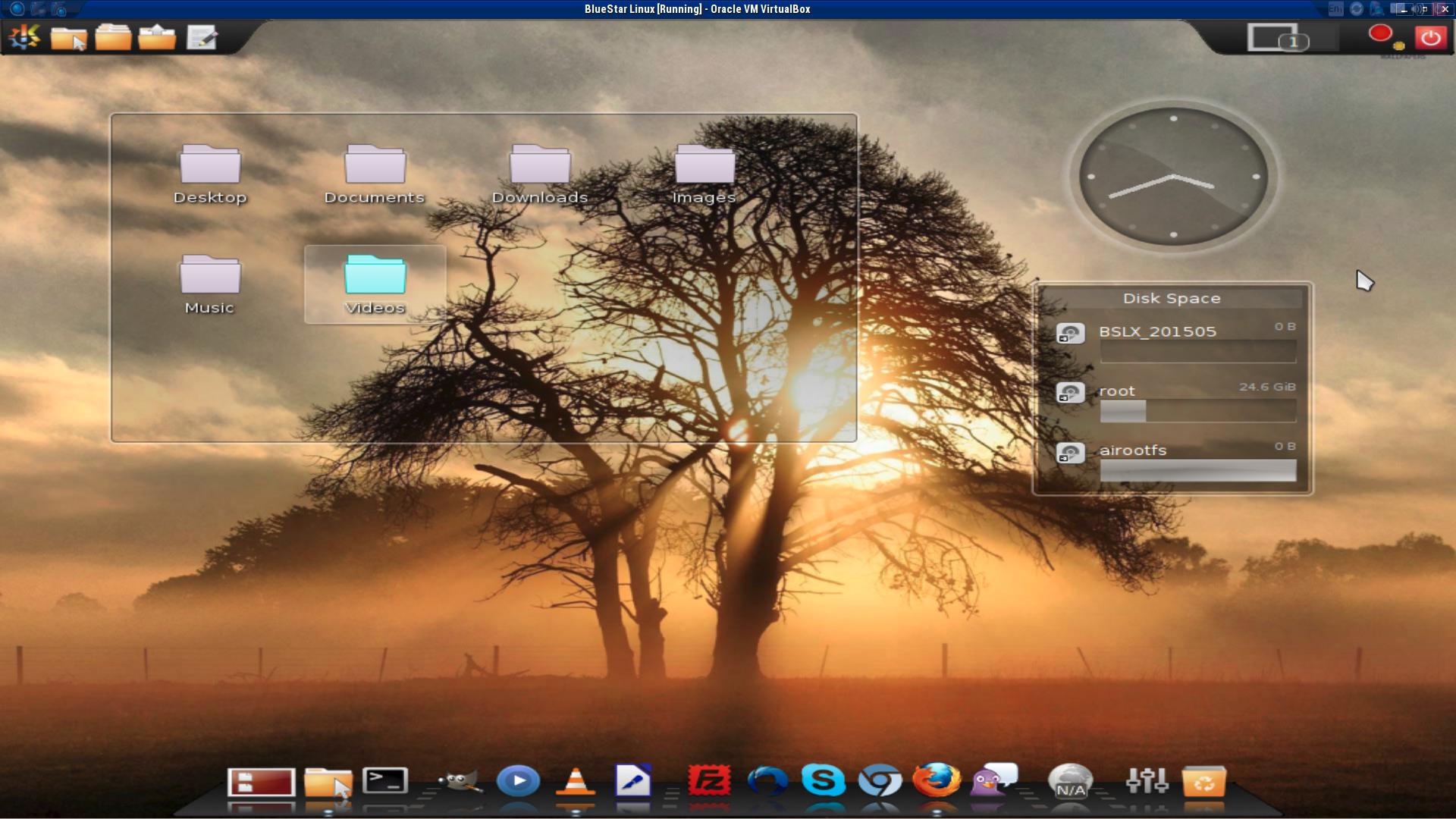The height and width of the screenshot is (819, 1456).
Task: Open the text editor in top panel
Action: (x=202, y=37)
